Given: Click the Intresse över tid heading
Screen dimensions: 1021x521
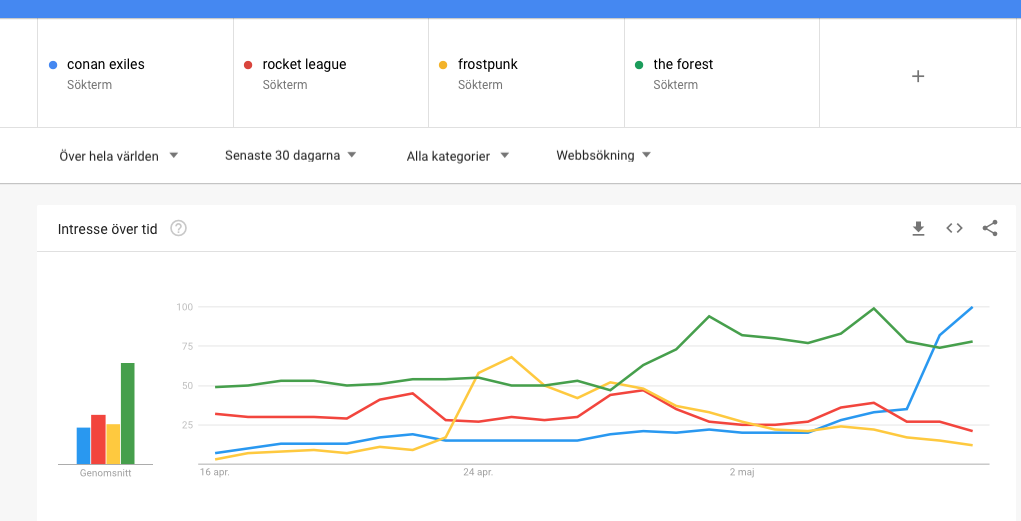Looking at the screenshot, I should pyautogui.click(x=107, y=229).
